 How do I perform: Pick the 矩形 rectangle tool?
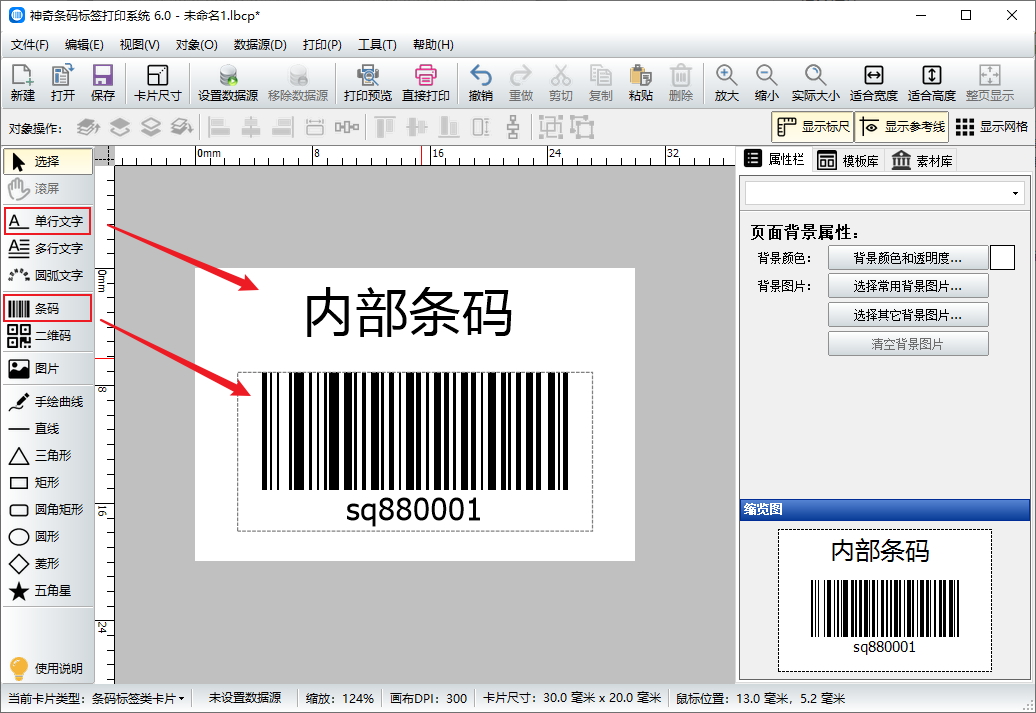click(48, 482)
